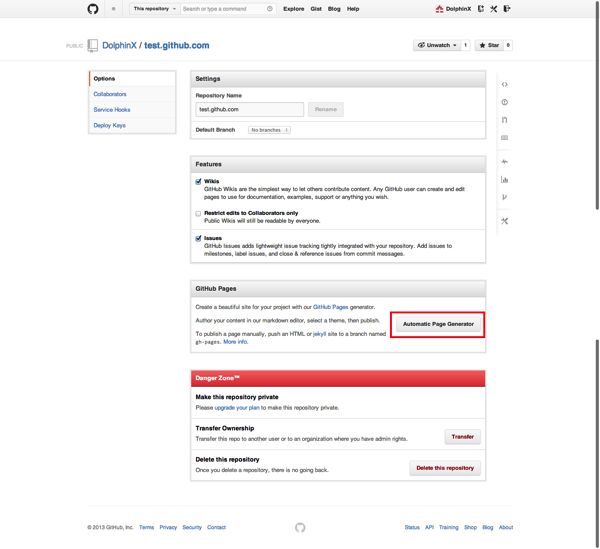Open the Collaborators settings tab
The height and width of the screenshot is (549, 600).
[132, 94]
